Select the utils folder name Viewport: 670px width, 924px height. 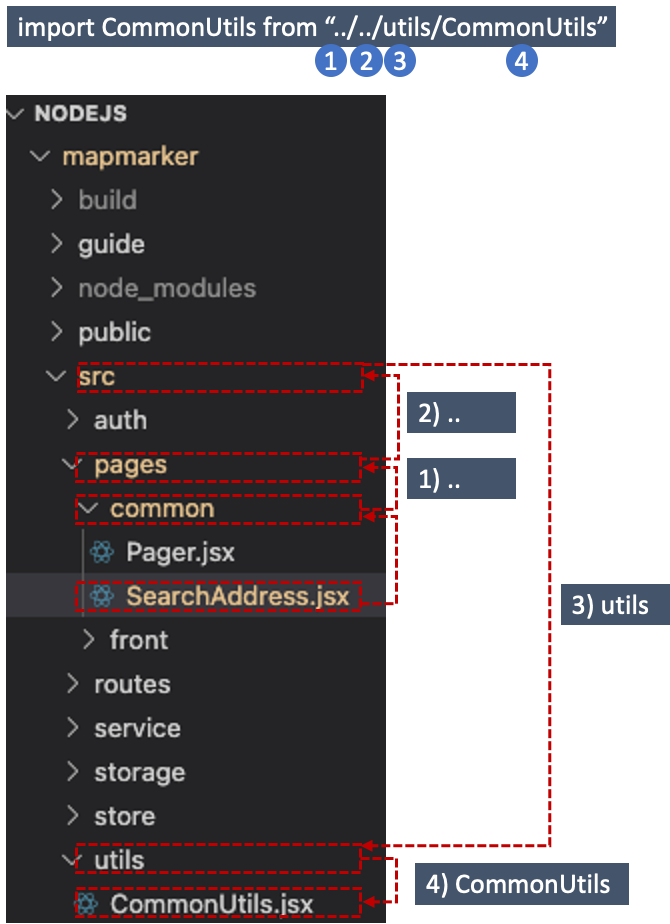click(119, 860)
